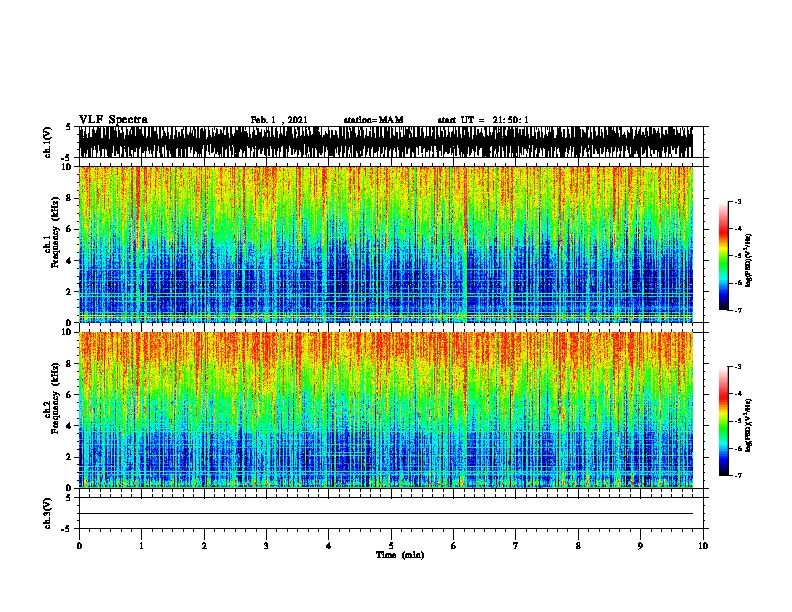Viewport: 792px width, 612px height.
Task: Click the ch.1 frequency axis "10" tick label
Action: [x=66, y=167]
